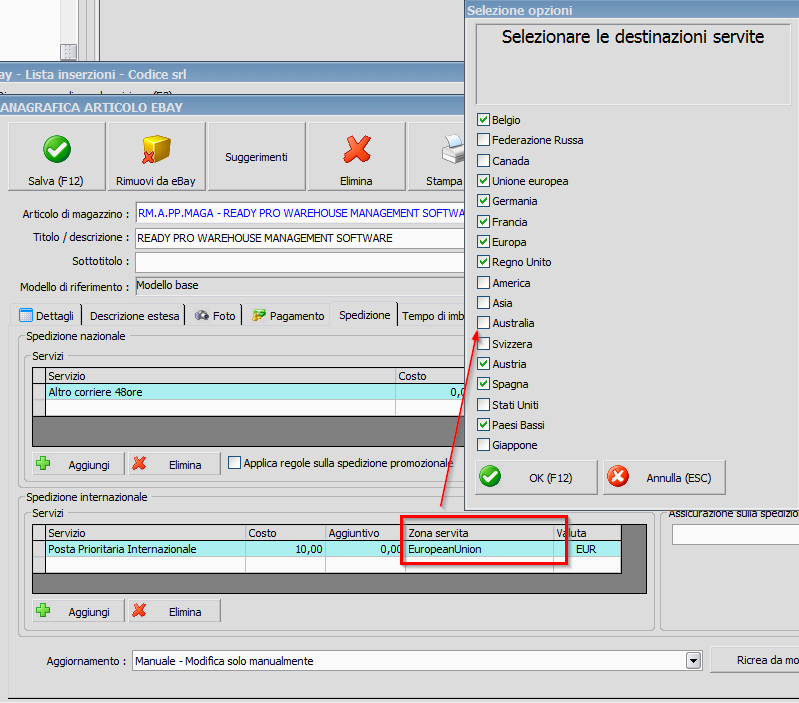
Task: Open the Foto tab
Action: [215, 316]
